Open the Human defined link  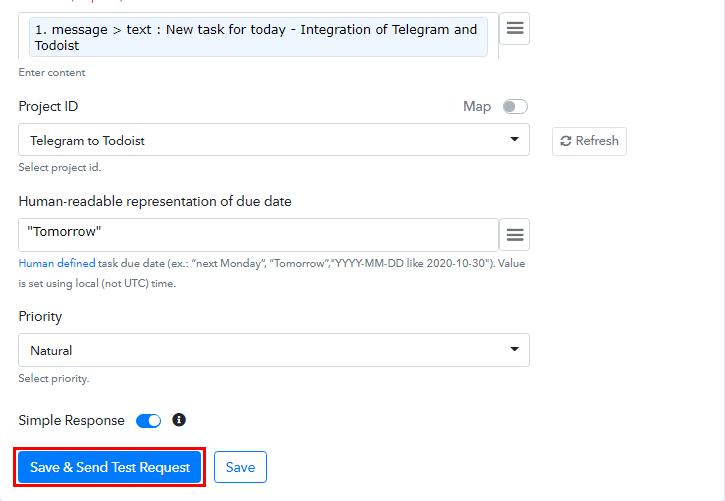coord(57,263)
